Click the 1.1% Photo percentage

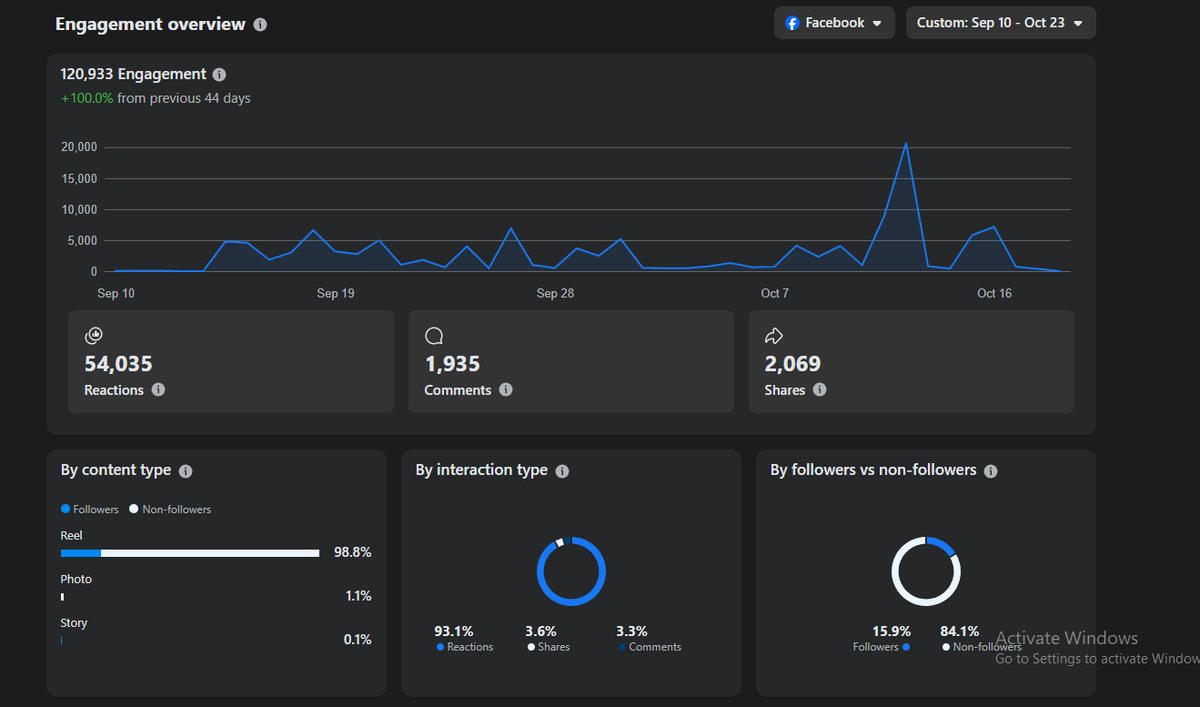(x=358, y=596)
